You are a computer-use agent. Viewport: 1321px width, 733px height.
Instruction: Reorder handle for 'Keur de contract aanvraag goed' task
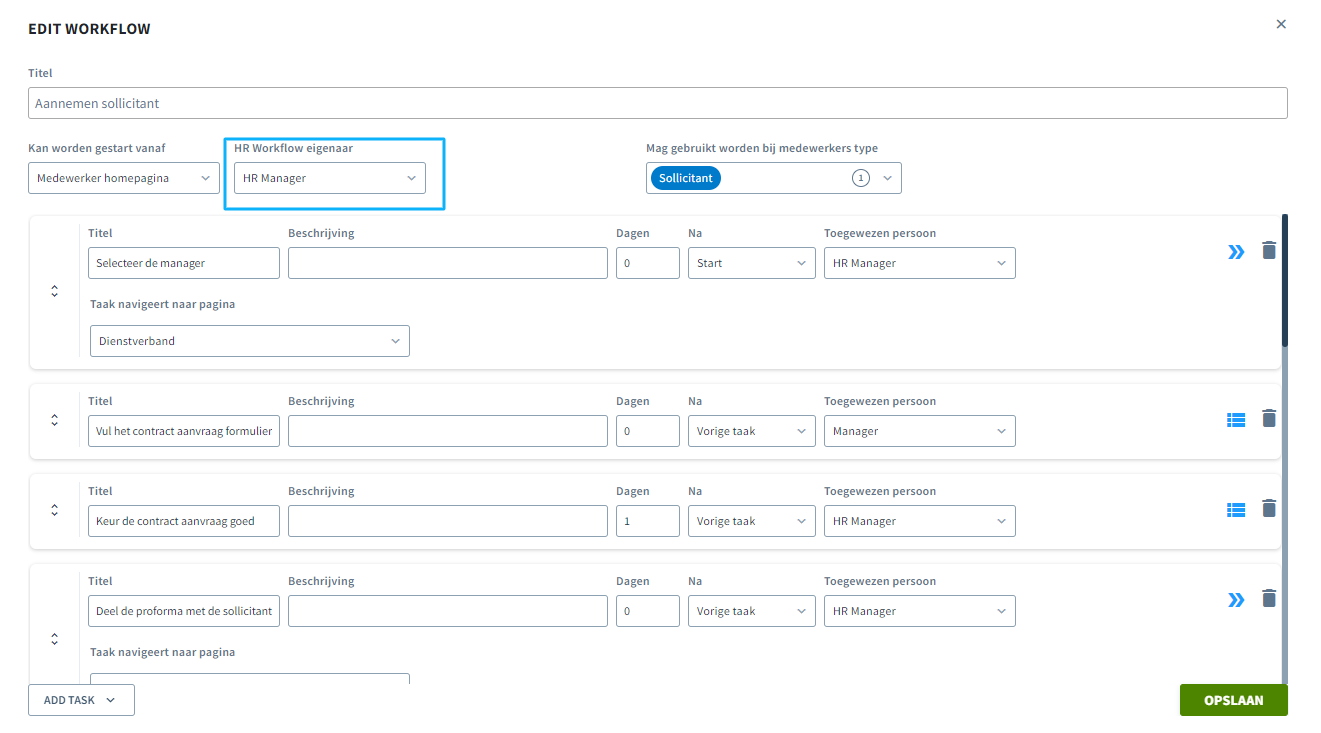55,510
